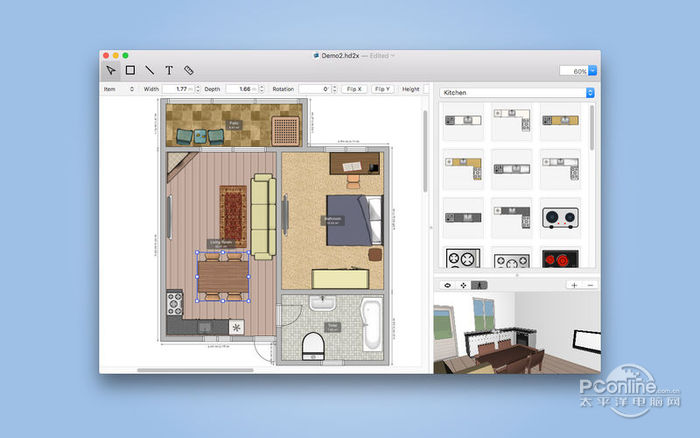Zoom out the 3D view
This screenshot has width=700, height=438.
coord(590,285)
